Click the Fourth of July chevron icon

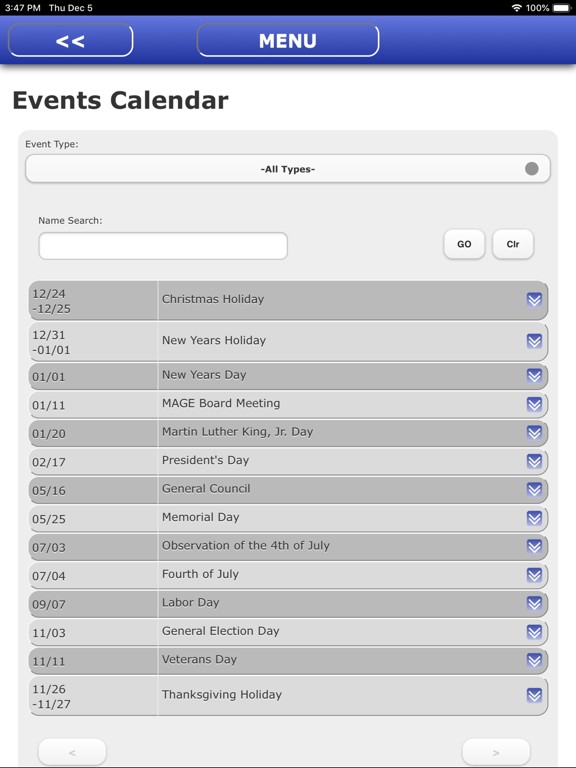click(x=534, y=574)
